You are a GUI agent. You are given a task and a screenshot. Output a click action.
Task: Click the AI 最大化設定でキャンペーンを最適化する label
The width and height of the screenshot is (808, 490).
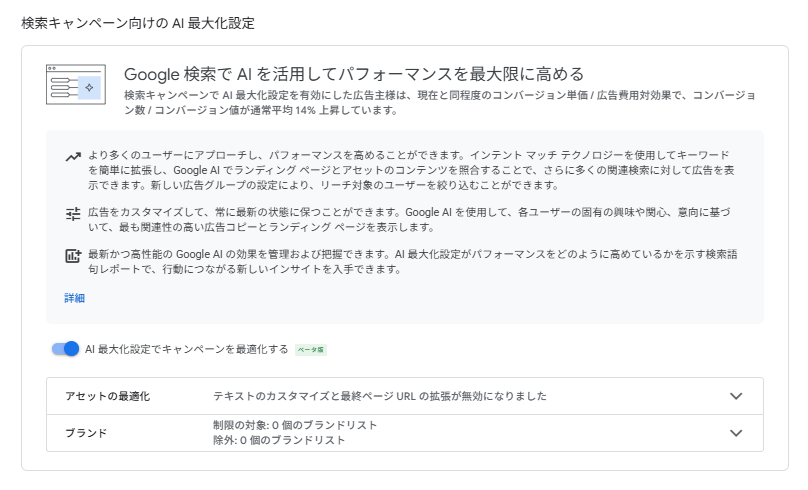(x=187, y=349)
